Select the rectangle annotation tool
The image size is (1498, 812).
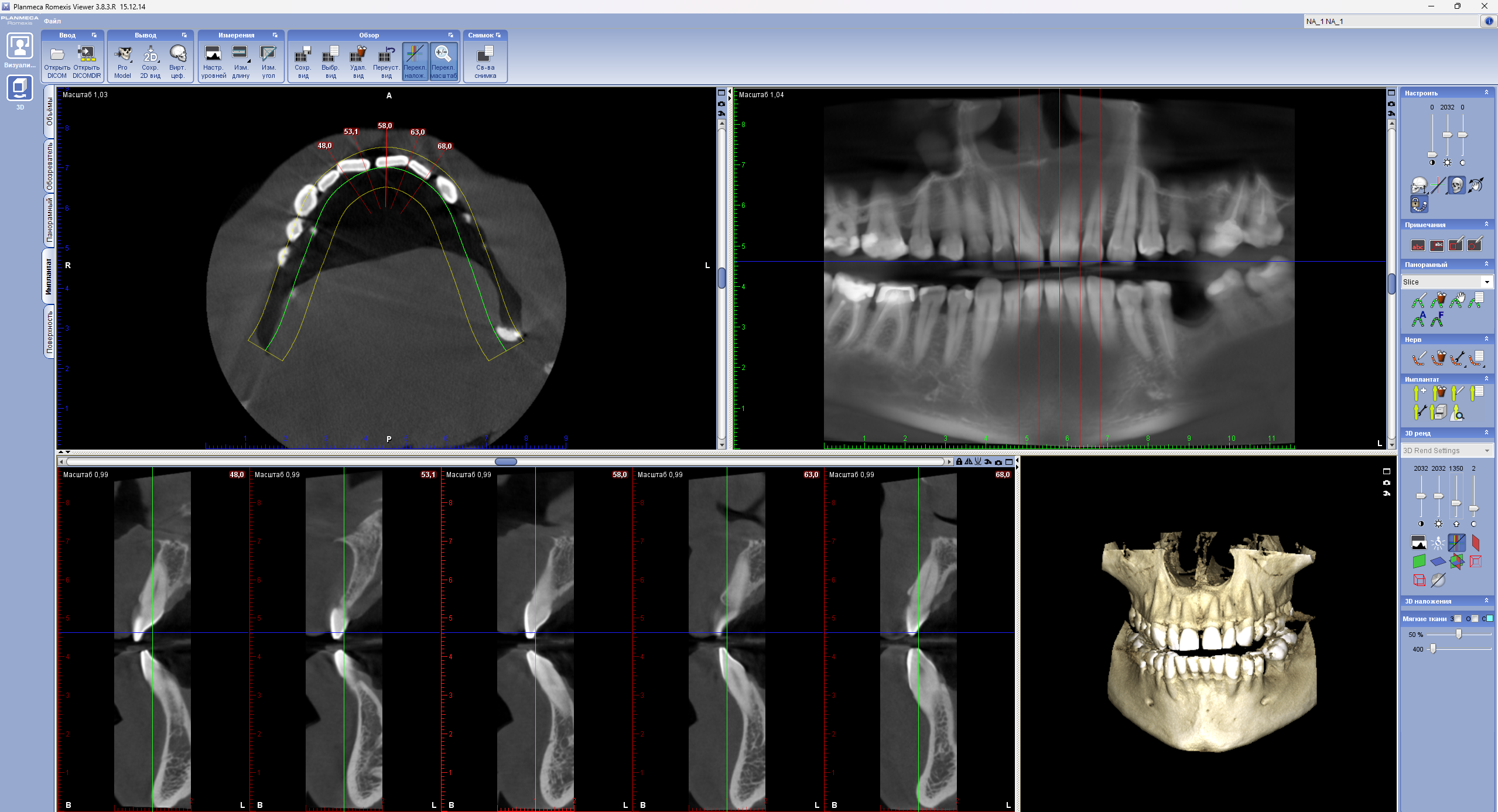[x=1456, y=244]
